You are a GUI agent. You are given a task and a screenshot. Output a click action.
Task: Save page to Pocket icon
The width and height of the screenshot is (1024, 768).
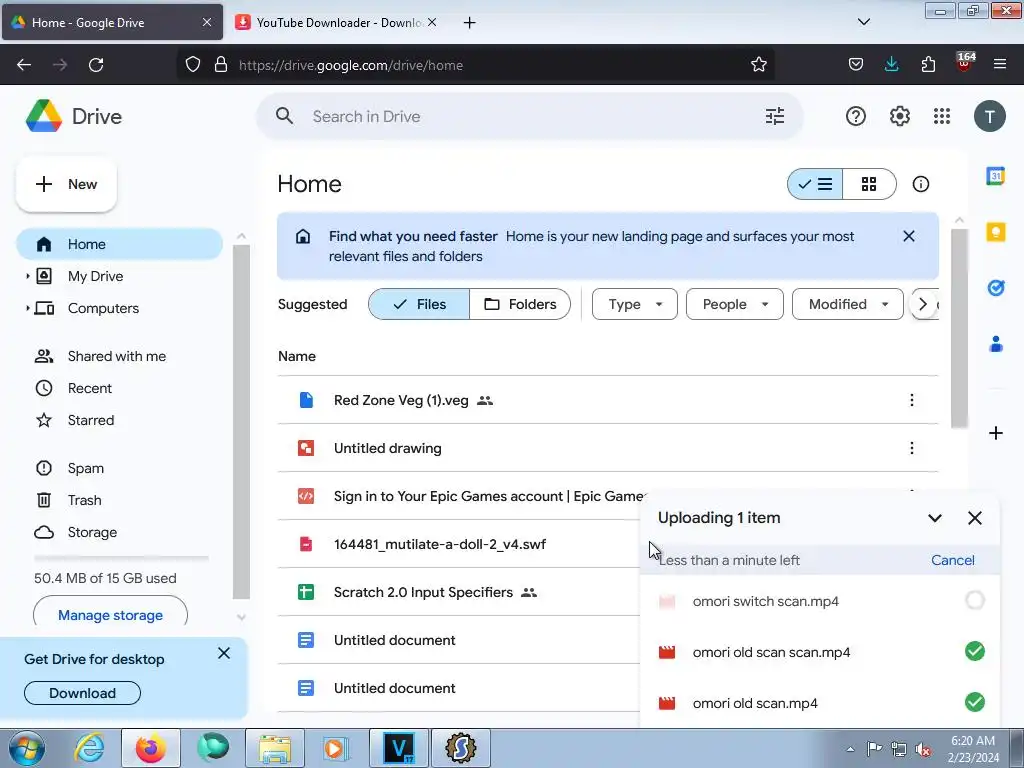point(856,65)
